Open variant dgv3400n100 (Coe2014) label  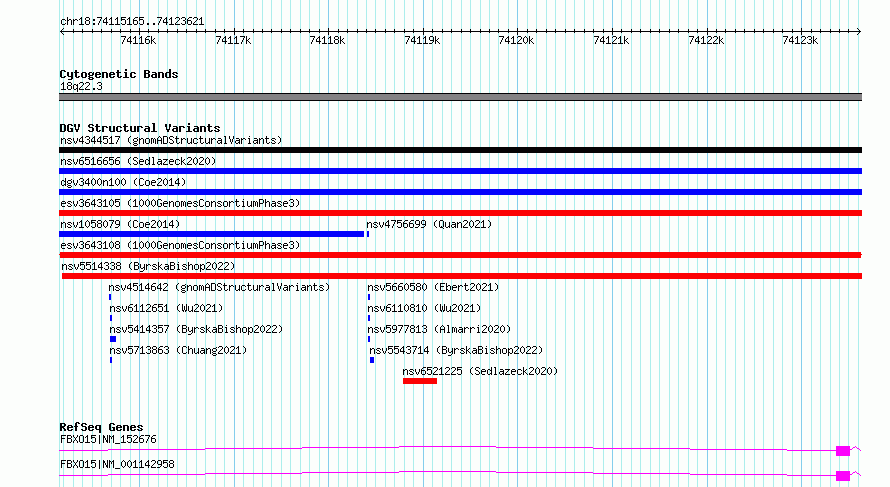(123, 182)
